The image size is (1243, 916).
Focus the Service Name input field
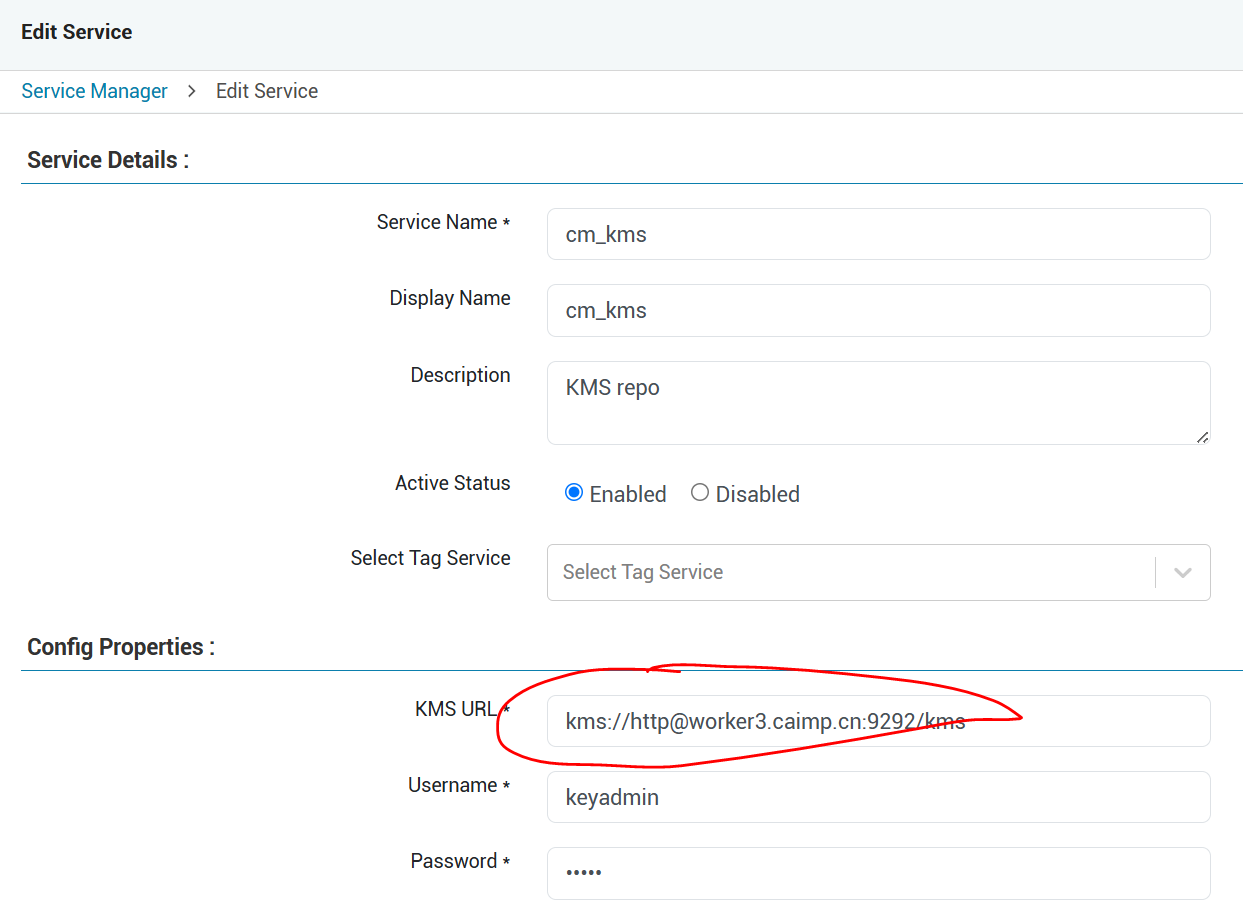[x=878, y=234]
